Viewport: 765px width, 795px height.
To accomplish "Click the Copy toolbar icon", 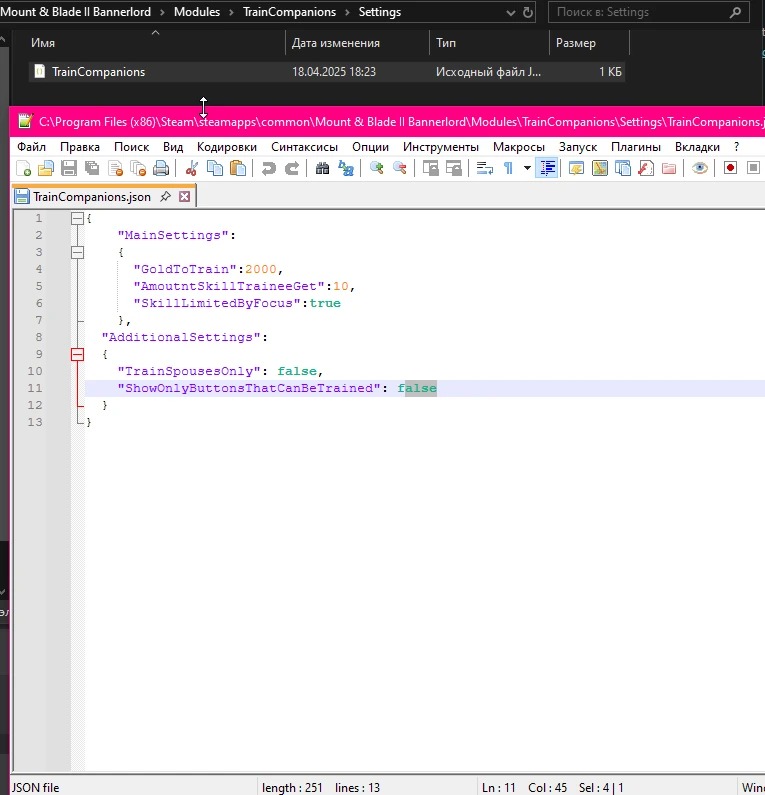I will (215, 168).
